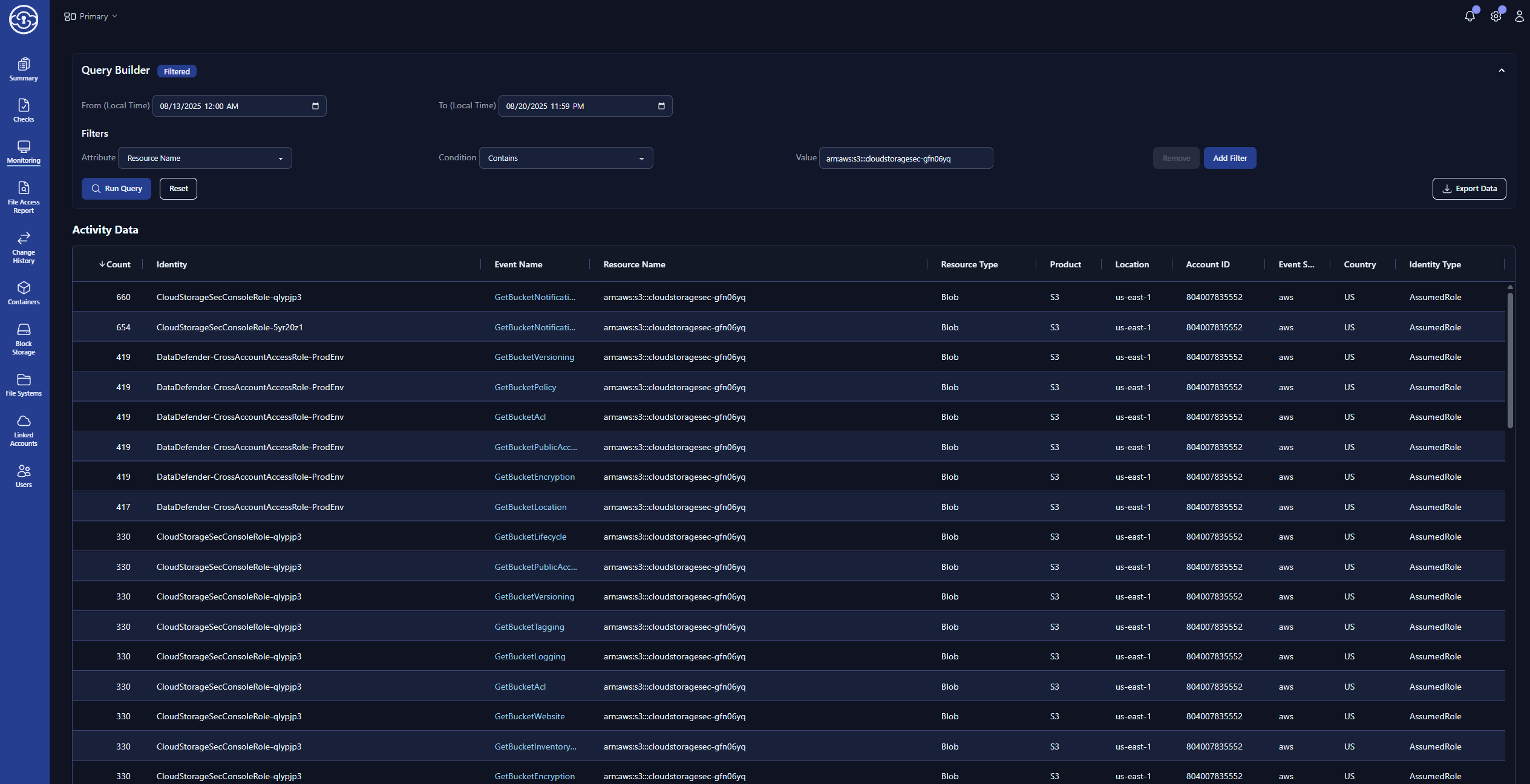
Task: Sort by the Event S... column header
Action: (1296, 264)
